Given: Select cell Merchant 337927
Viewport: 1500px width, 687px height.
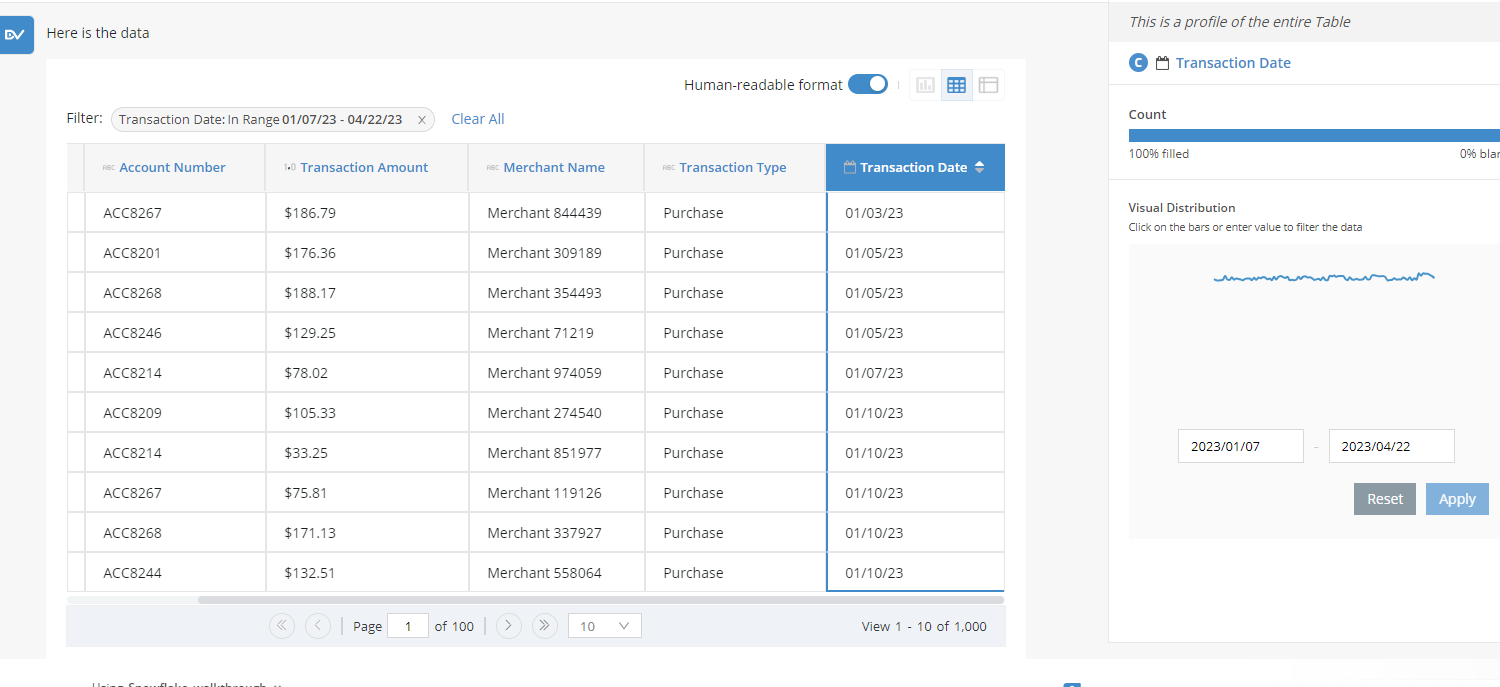Looking at the screenshot, I should click(x=556, y=533).
